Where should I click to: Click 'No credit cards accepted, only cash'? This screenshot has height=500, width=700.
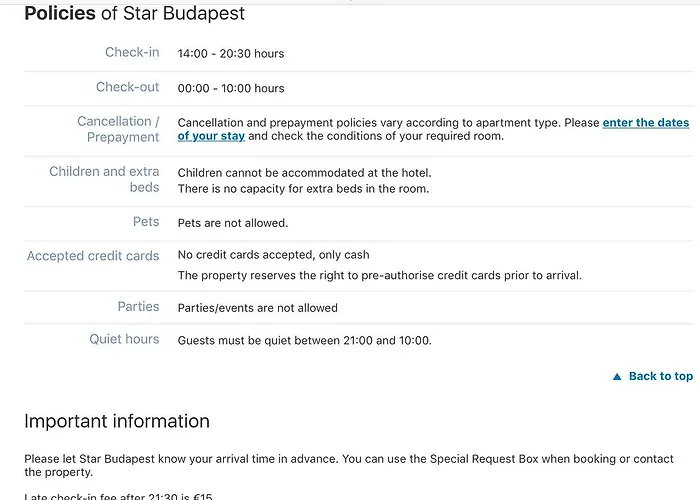point(274,255)
